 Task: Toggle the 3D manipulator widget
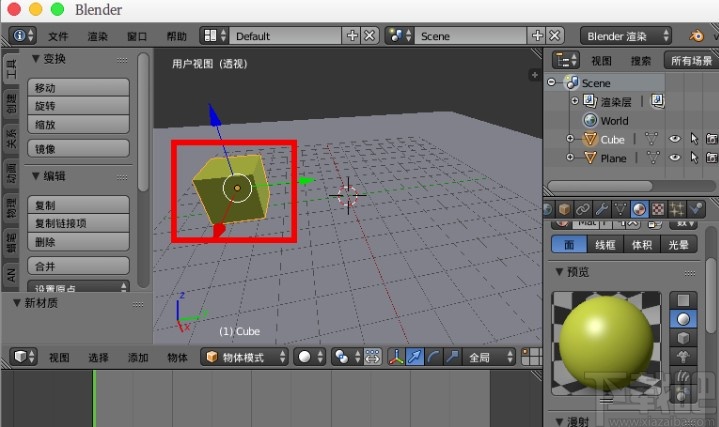[397, 356]
